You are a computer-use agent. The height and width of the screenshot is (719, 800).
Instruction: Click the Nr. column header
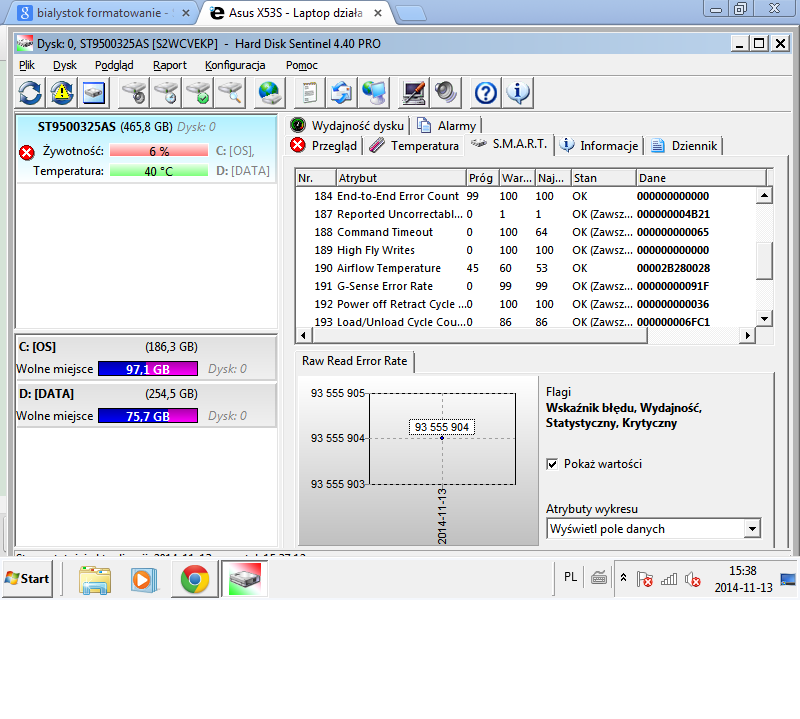tap(316, 178)
